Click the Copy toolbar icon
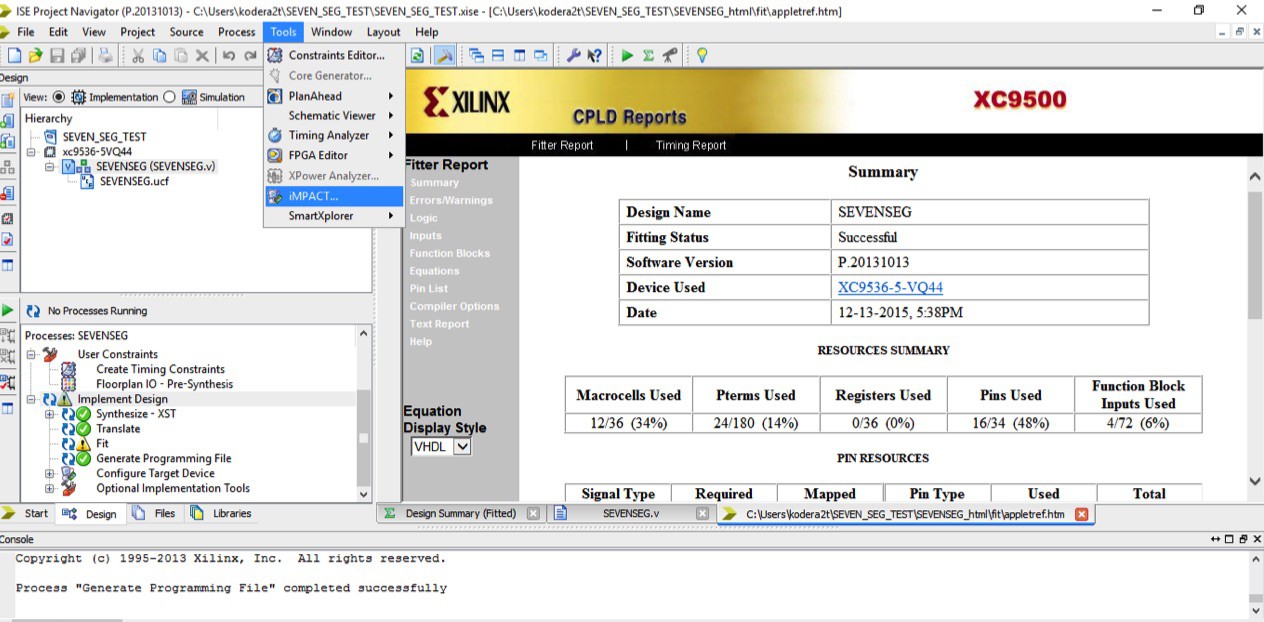Screen dimensions: 1264x622 [x=158, y=56]
